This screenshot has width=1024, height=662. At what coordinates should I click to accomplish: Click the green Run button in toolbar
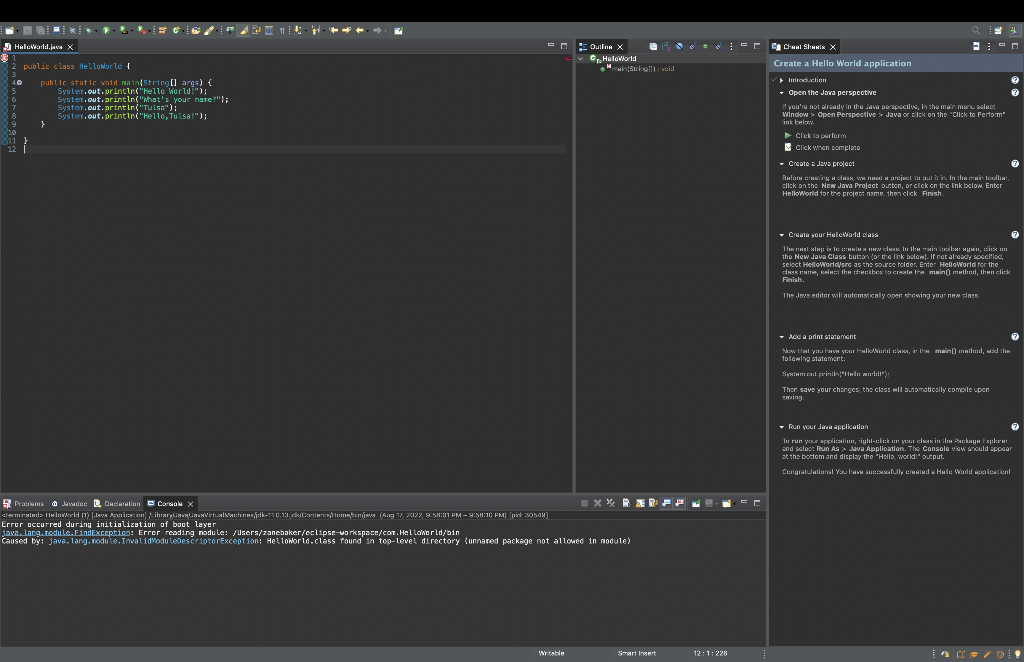pyautogui.click(x=104, y=31)
